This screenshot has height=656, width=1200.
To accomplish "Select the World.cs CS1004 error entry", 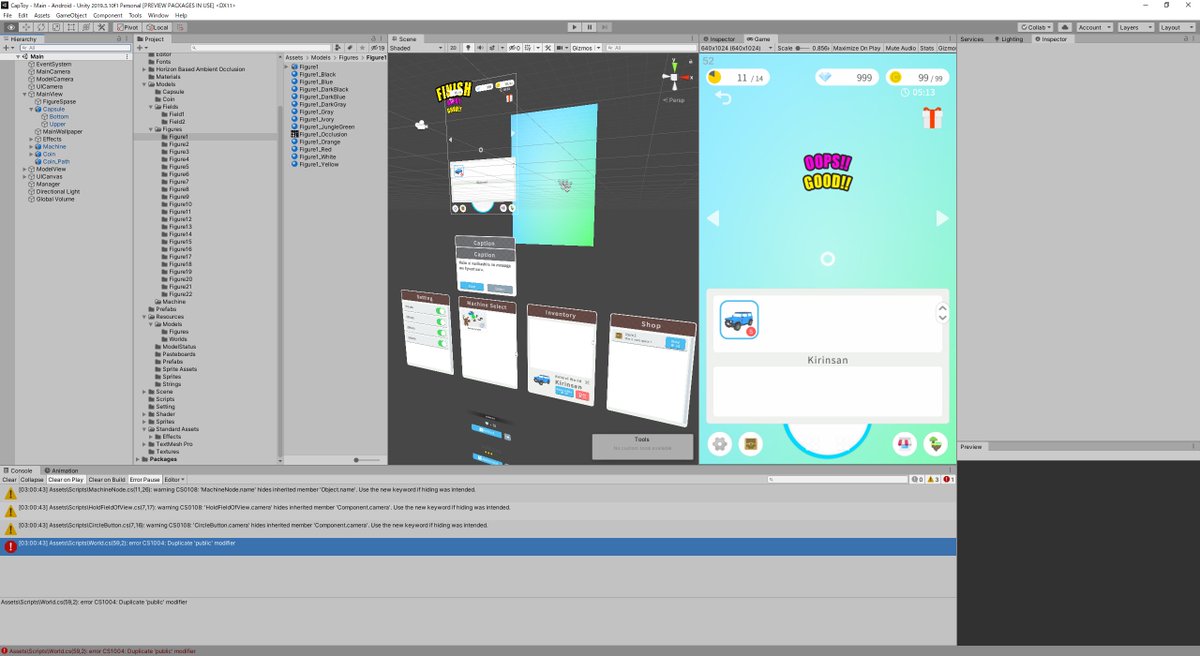I will 478,546.
